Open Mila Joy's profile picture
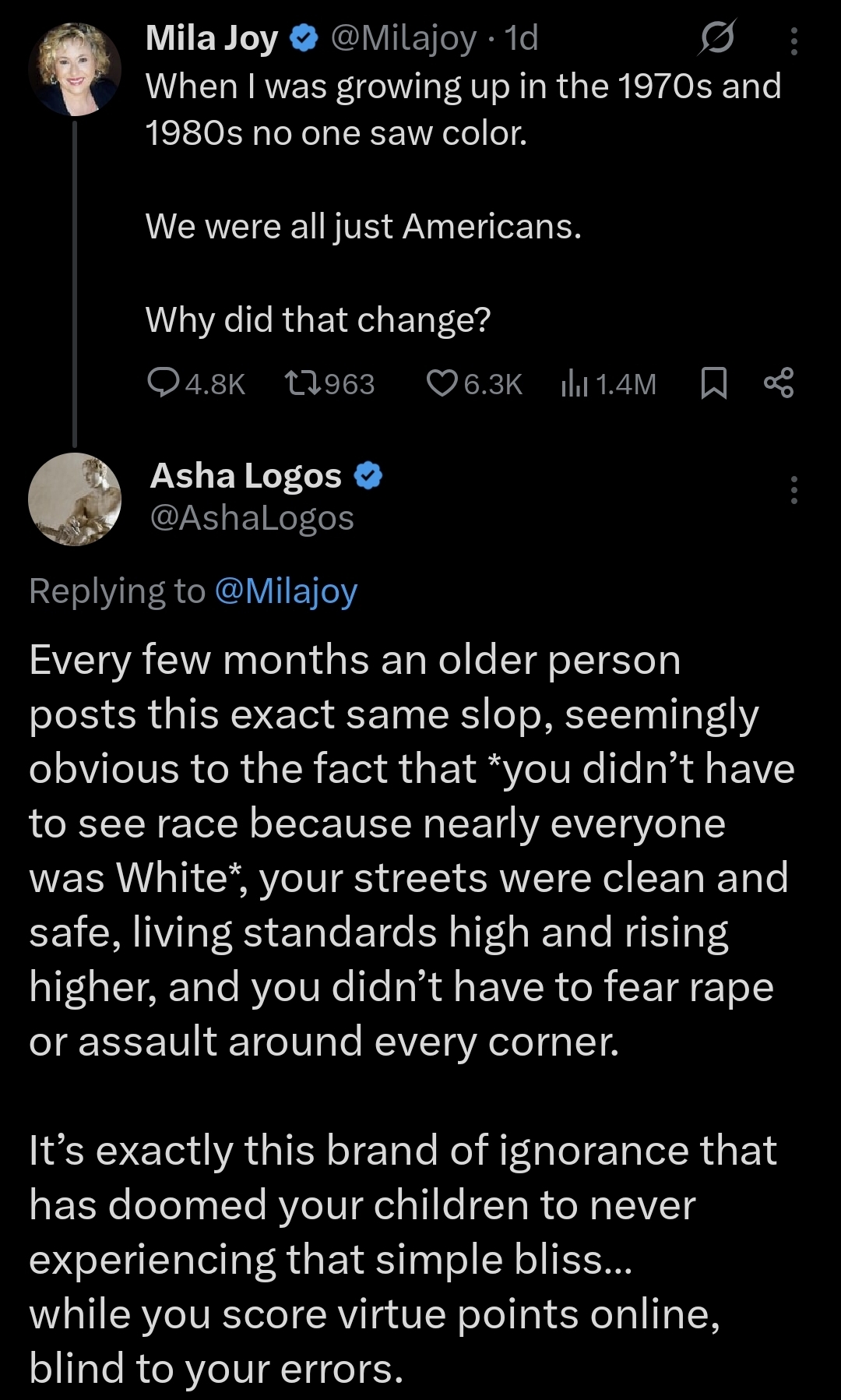The width and height of the screenshot is (841, 1400). 75,69
